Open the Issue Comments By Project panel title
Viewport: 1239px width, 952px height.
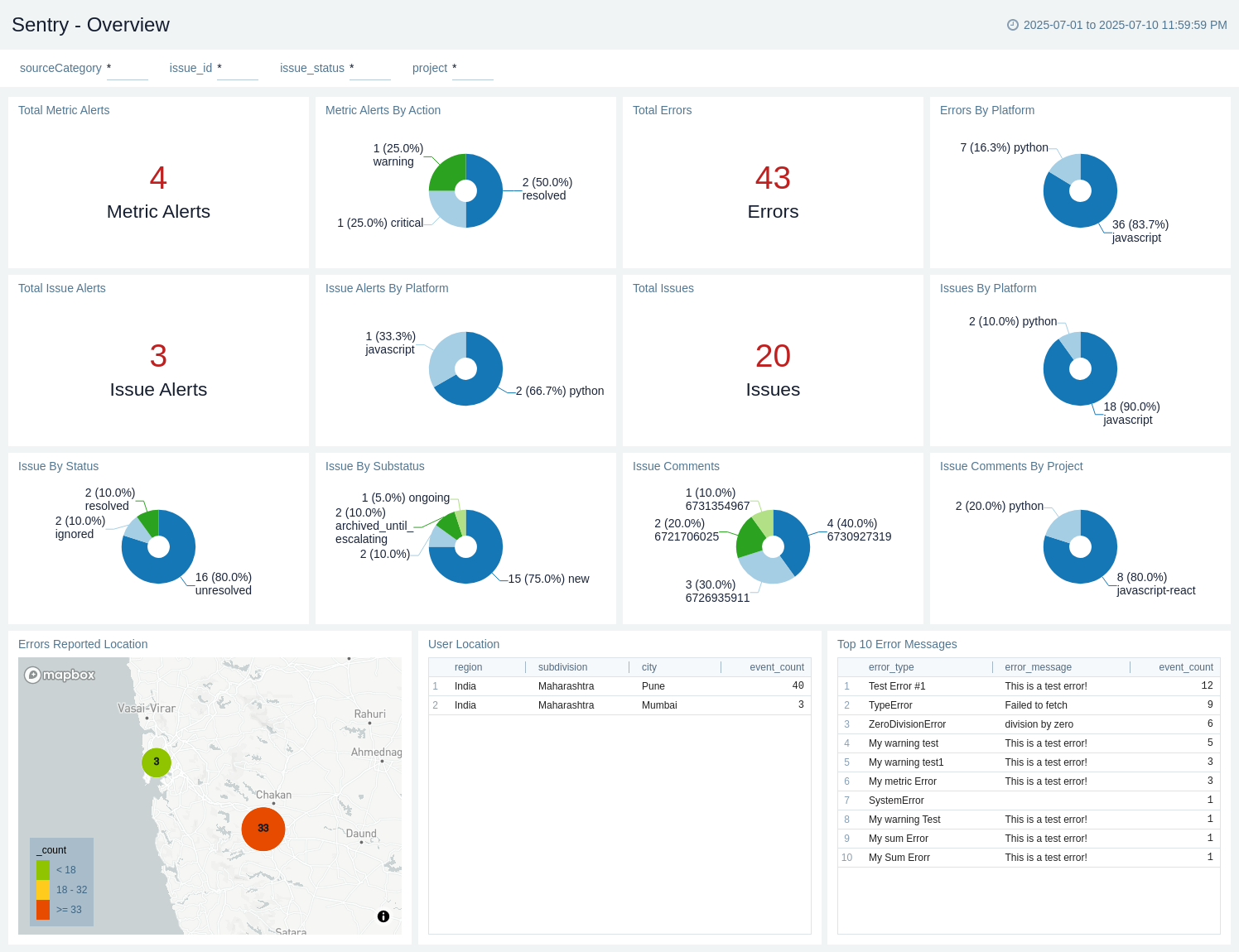pyautogui.click(x=1011, y=466)
